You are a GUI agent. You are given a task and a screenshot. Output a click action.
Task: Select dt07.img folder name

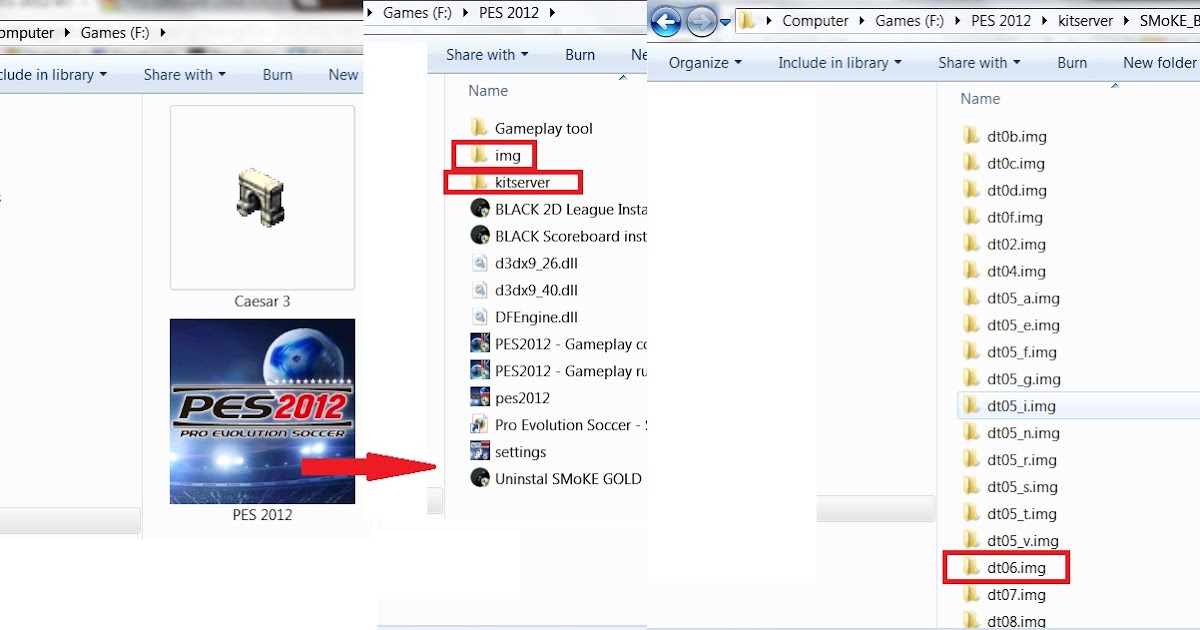(x=1016, y=595)
